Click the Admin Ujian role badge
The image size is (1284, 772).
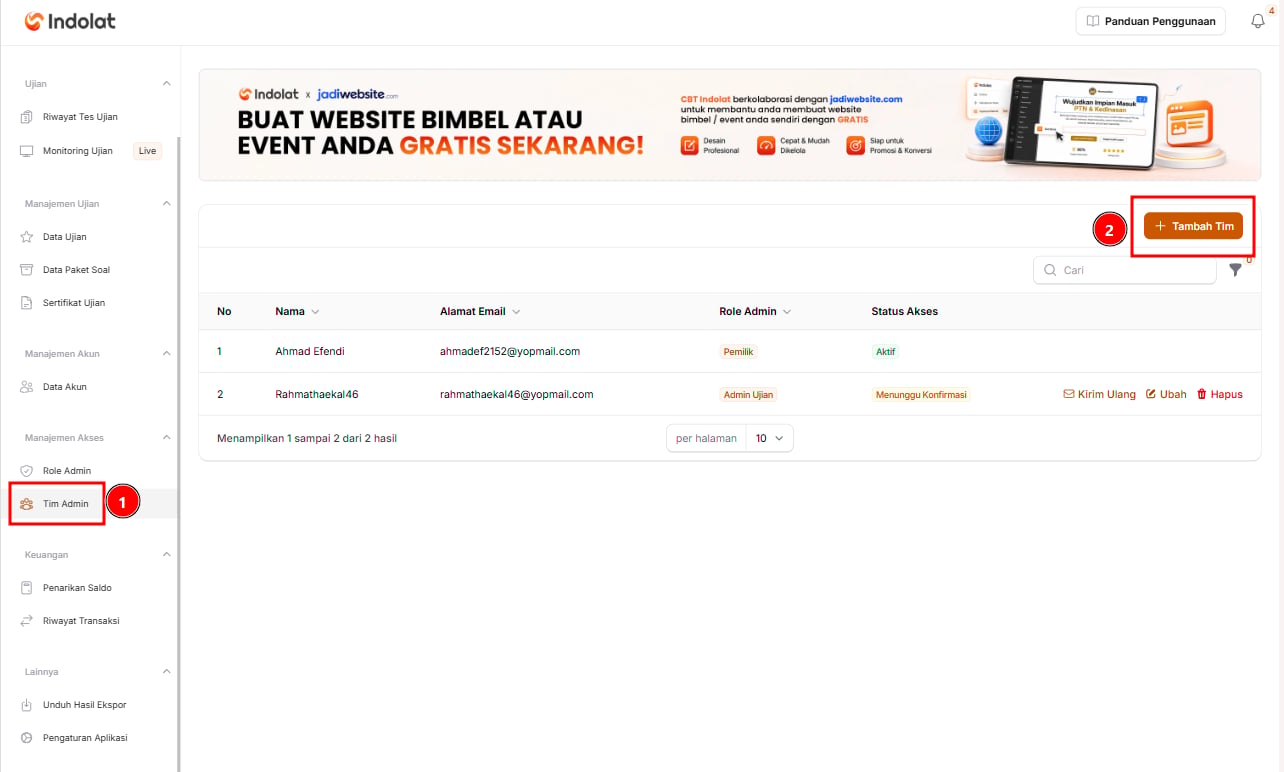click(748, 395)
